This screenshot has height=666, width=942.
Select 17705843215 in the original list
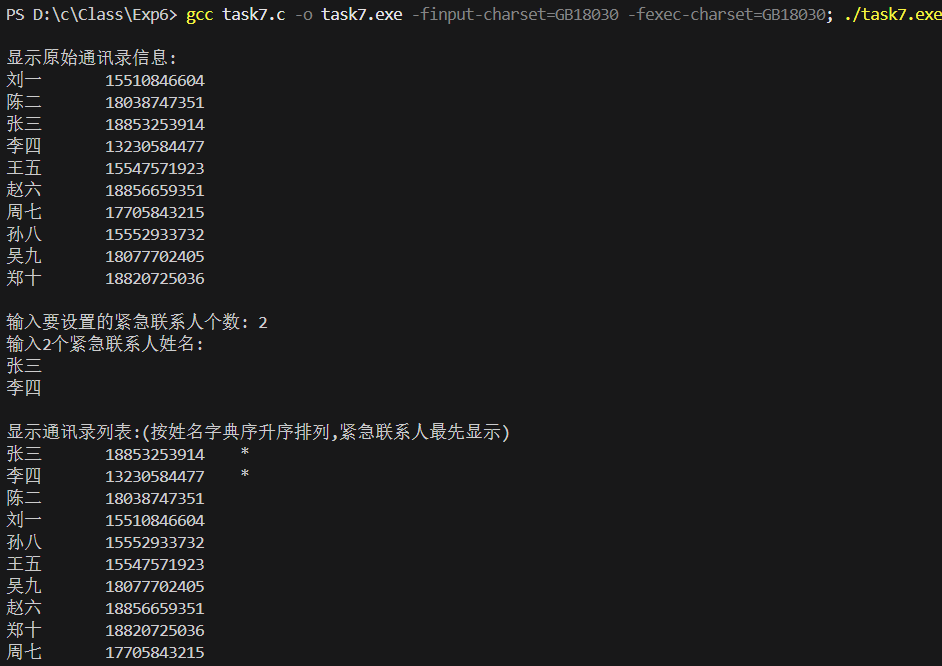155,213
